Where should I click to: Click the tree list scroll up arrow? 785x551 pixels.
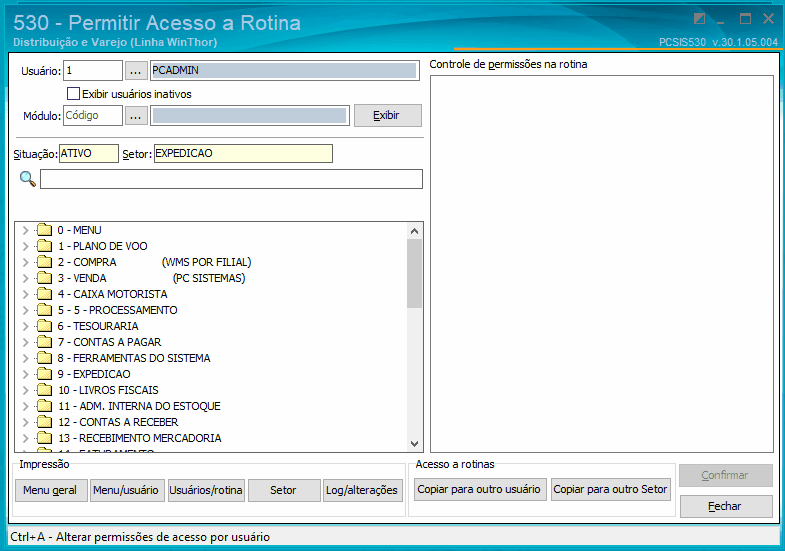point(414,231)
